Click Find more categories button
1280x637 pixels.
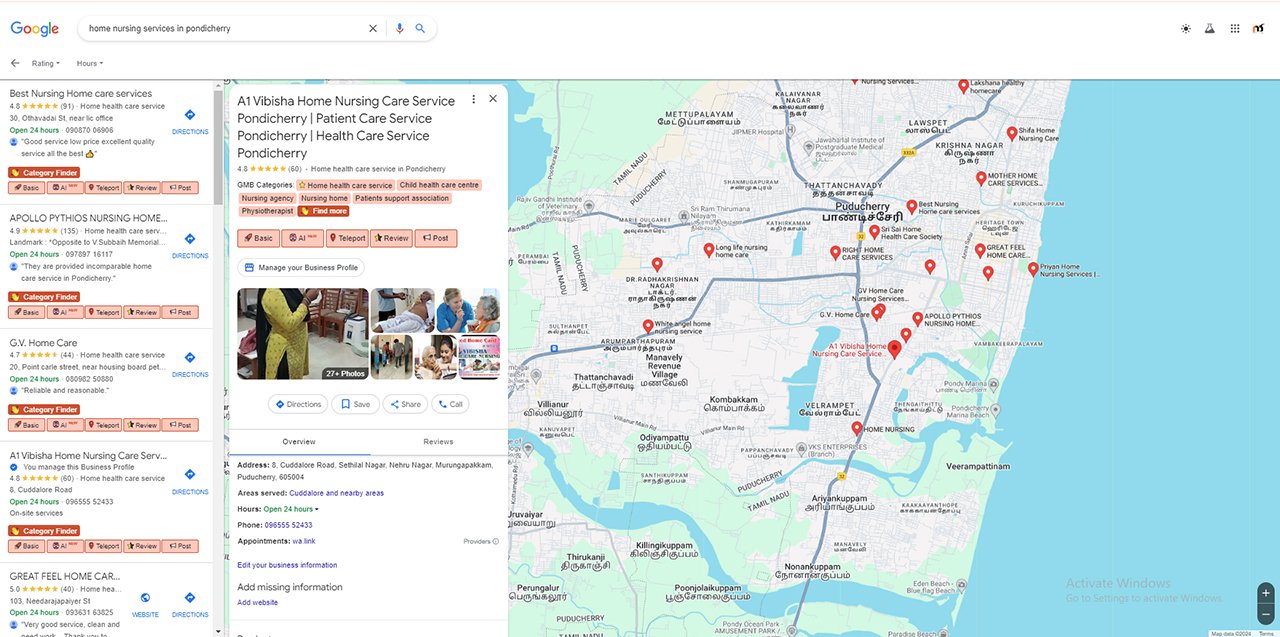pyautogui.click(x=323, y=211)
